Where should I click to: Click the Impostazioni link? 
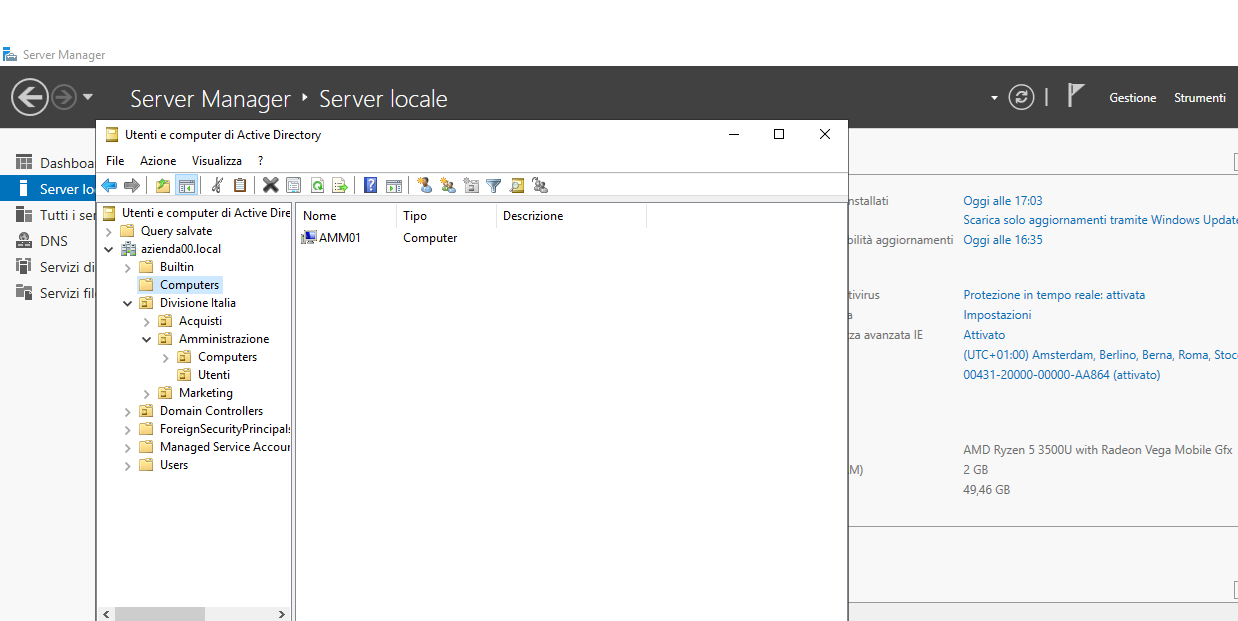pyautogui.click(x=997, y=315)
